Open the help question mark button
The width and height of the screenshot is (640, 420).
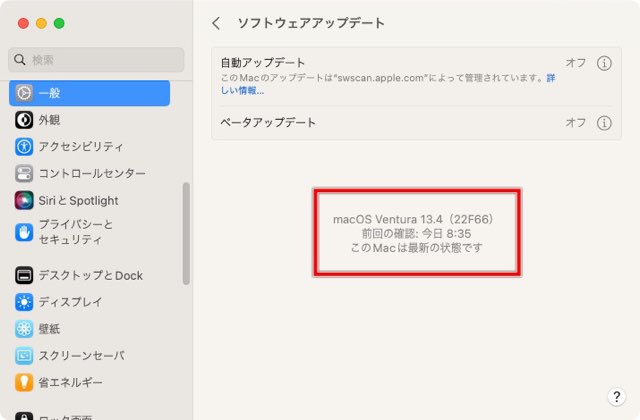[x=616, y=396]
